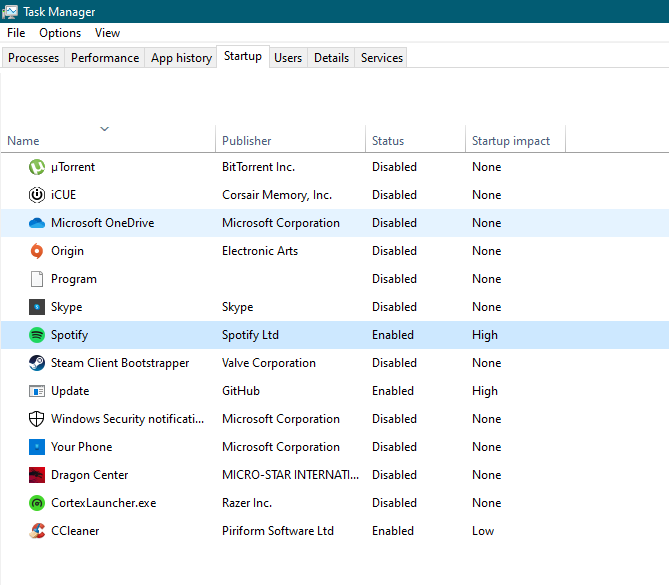Click the Windows Security shield icon
Image resolution: width=669 pixels, height=585 pixels.
pyautogui.click(x=37, y=419)
